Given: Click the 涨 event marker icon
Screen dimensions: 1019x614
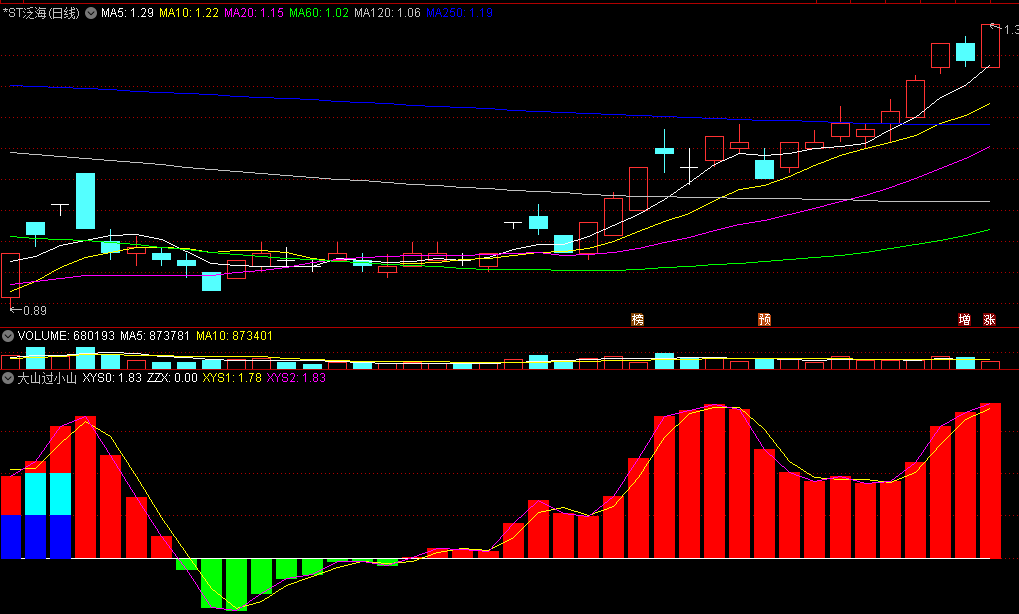Looking at the screenshot, I should pos(990,320).
